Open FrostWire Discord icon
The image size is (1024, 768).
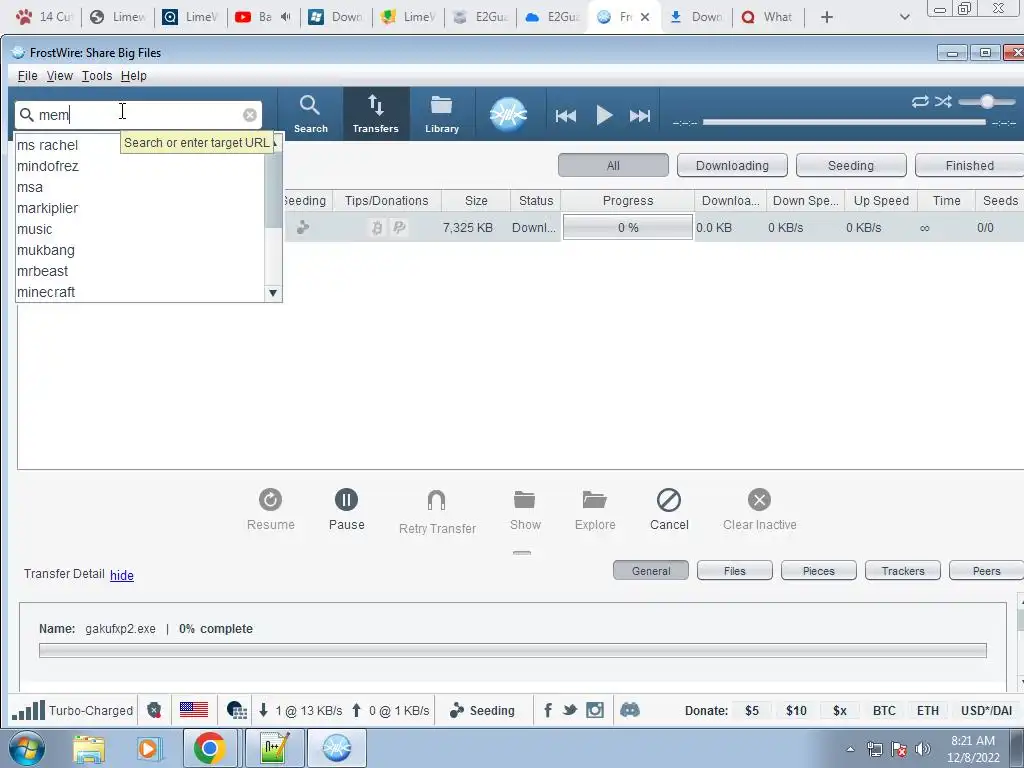click(x=630, y=710)
